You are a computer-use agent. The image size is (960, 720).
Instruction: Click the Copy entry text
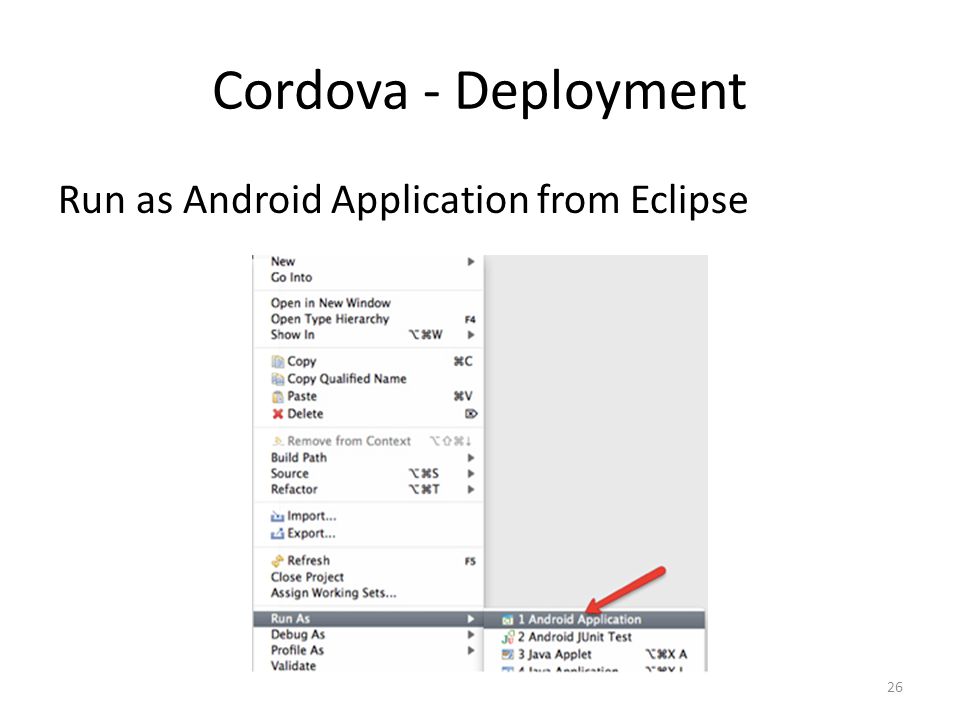[302, 362]
